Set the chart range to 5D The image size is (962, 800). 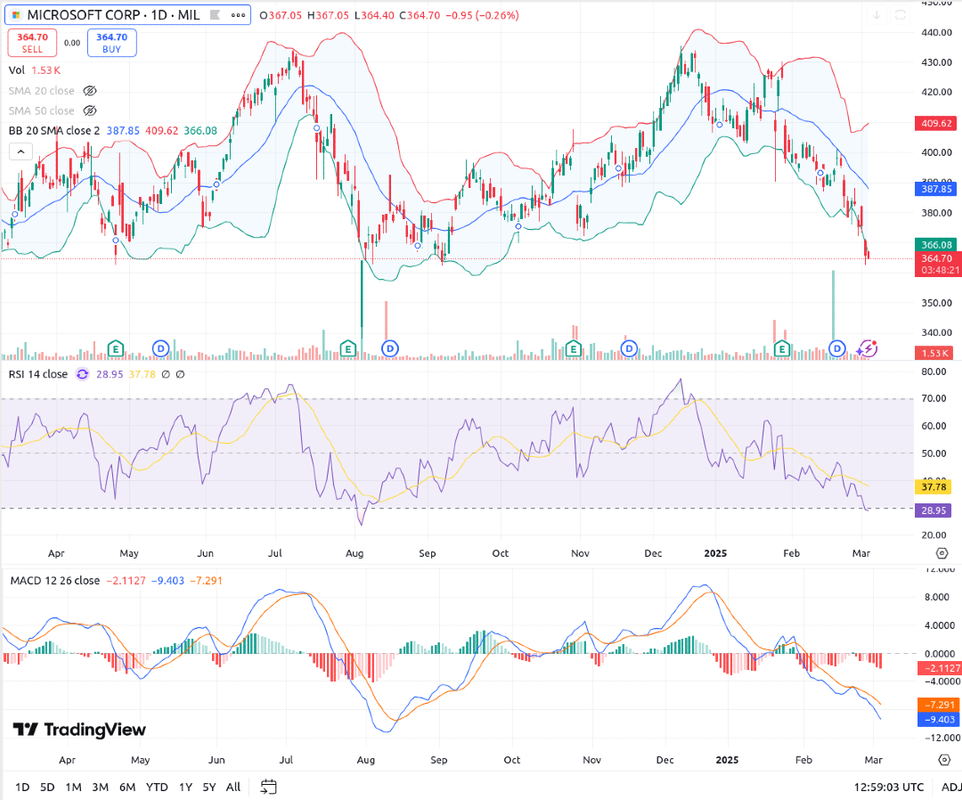pyautogui.click(x=47, y=787)
